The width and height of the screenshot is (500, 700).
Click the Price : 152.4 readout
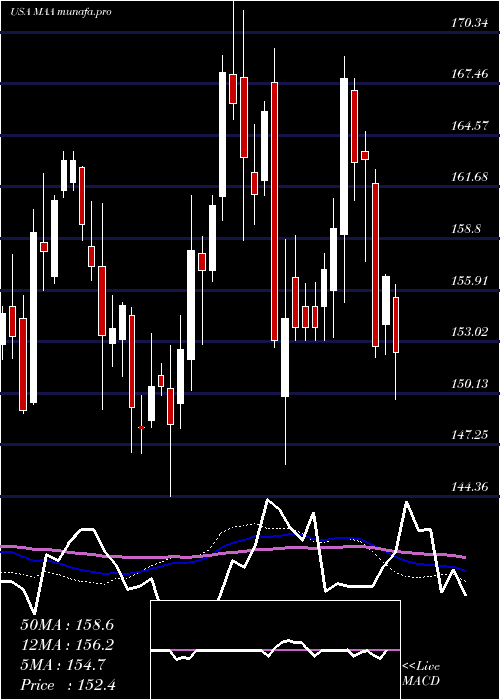click(68, 685)
